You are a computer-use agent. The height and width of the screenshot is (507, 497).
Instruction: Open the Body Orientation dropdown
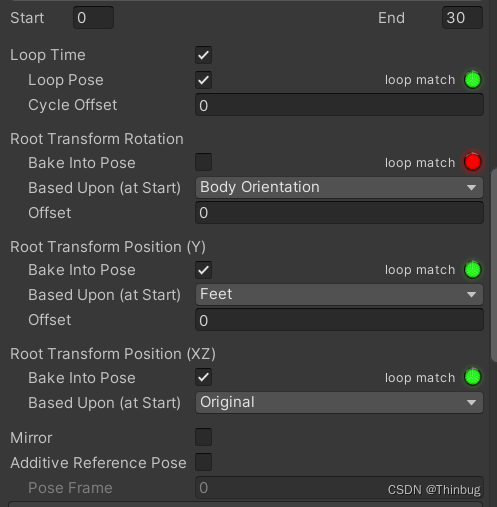[x=339, y=187]
